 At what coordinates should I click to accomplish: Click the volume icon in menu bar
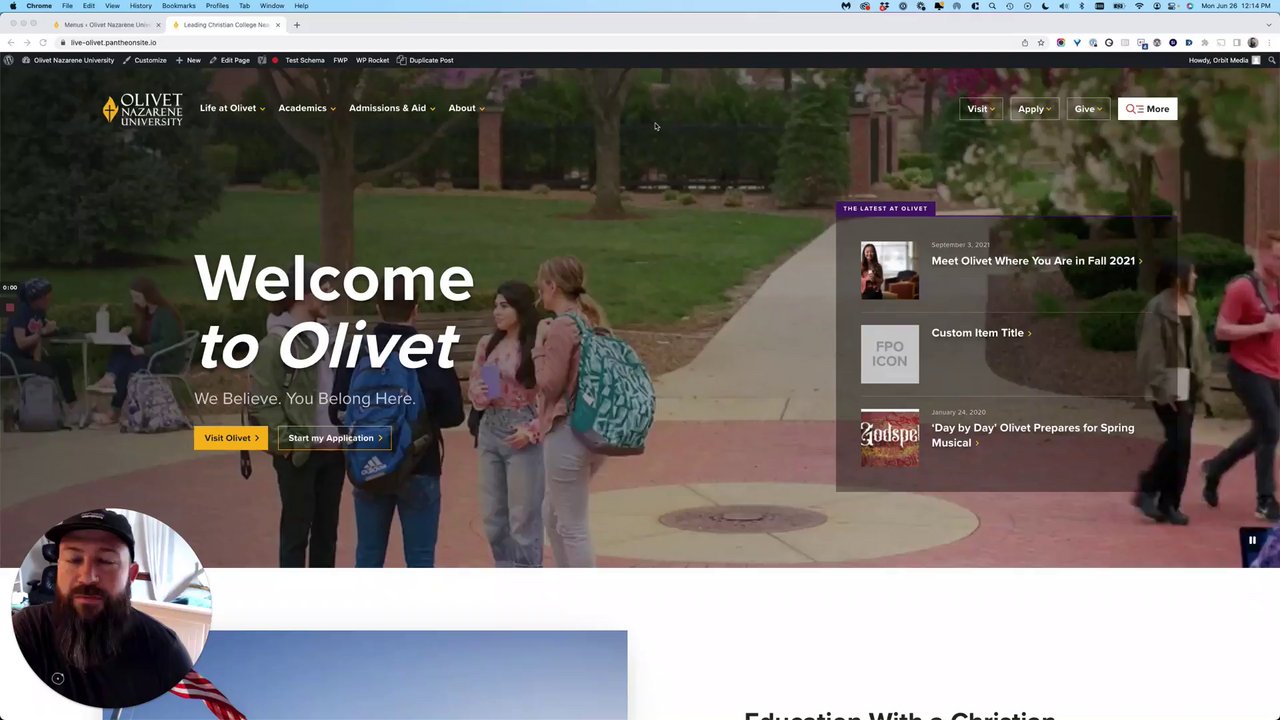(1064, 6)
